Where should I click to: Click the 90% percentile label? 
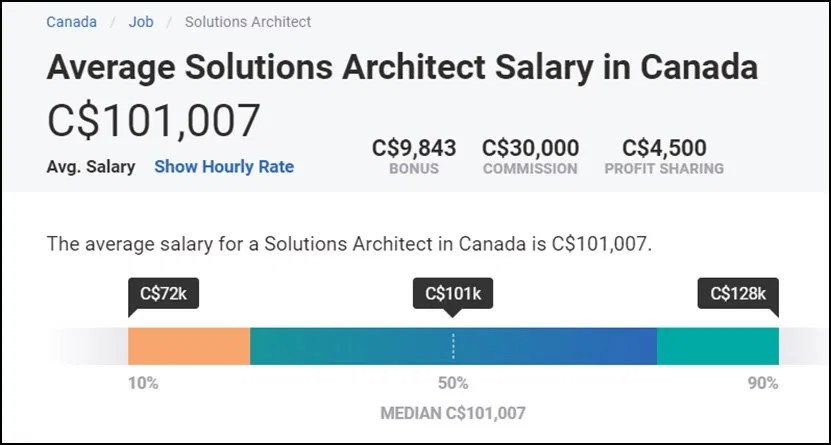click(x=763, y=383)
